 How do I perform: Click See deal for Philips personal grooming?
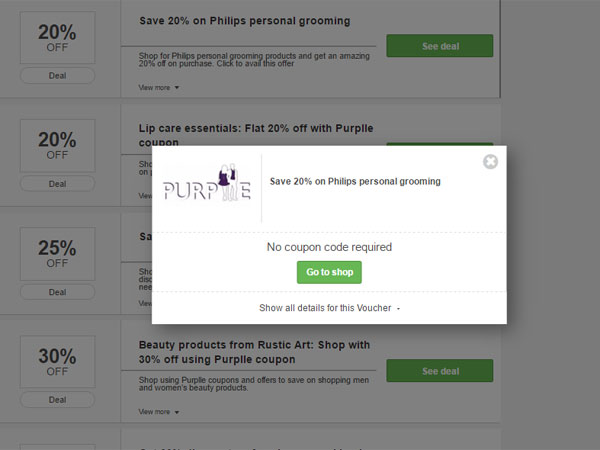tap(439, 46)
